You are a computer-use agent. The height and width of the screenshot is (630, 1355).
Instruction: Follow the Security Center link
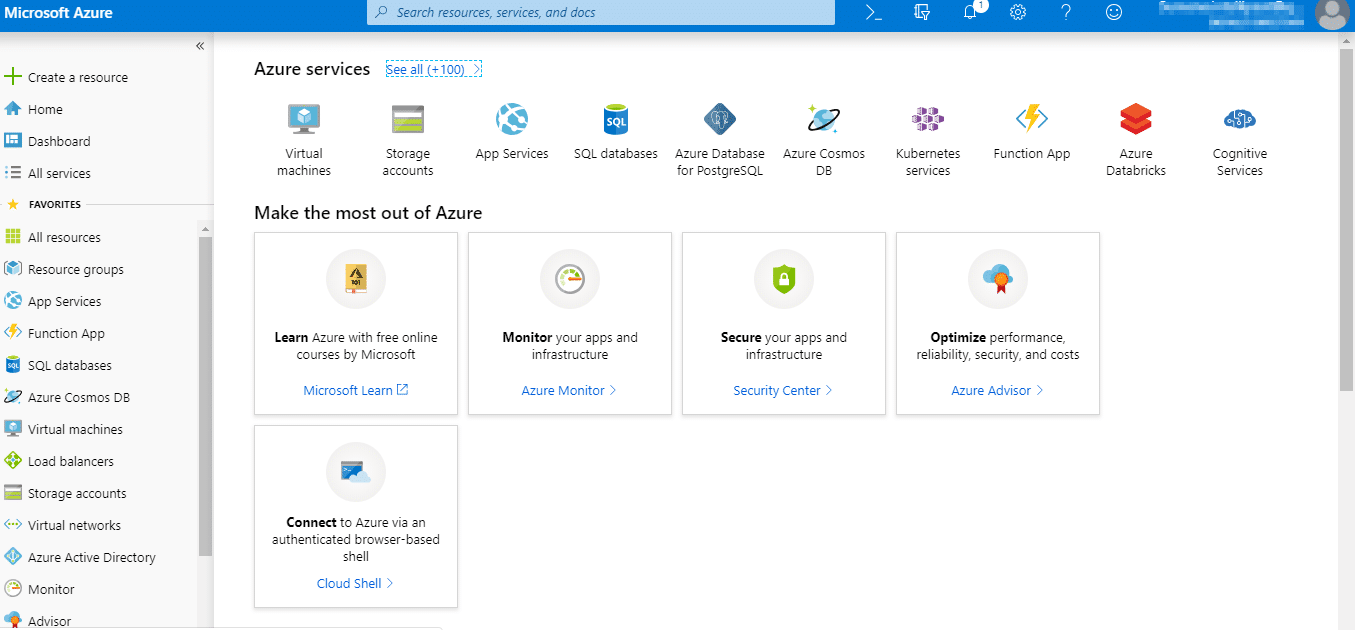point(783,390)
